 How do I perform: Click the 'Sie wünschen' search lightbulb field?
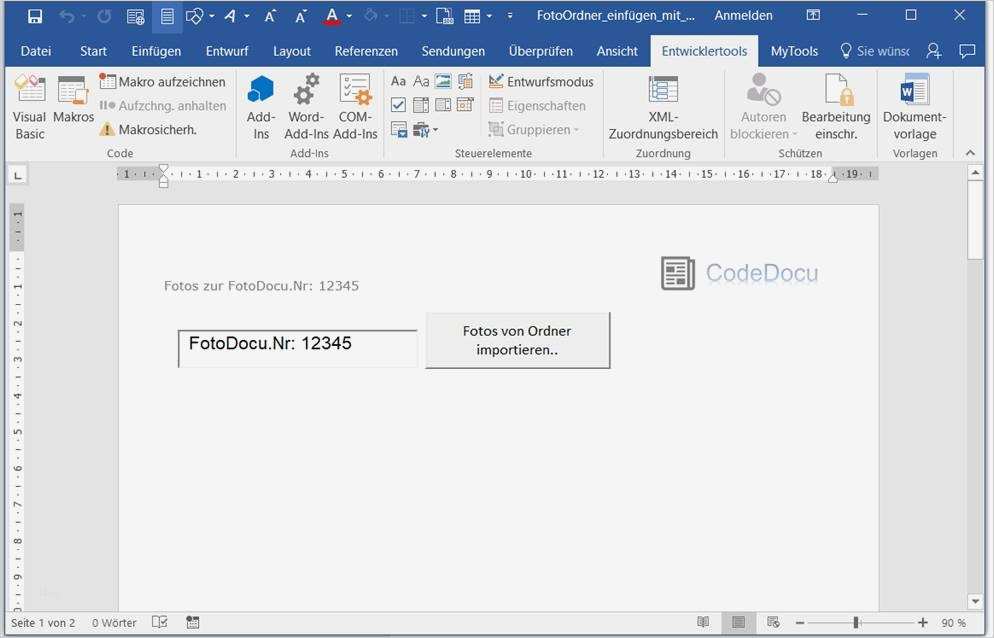(x=875, y=51)
